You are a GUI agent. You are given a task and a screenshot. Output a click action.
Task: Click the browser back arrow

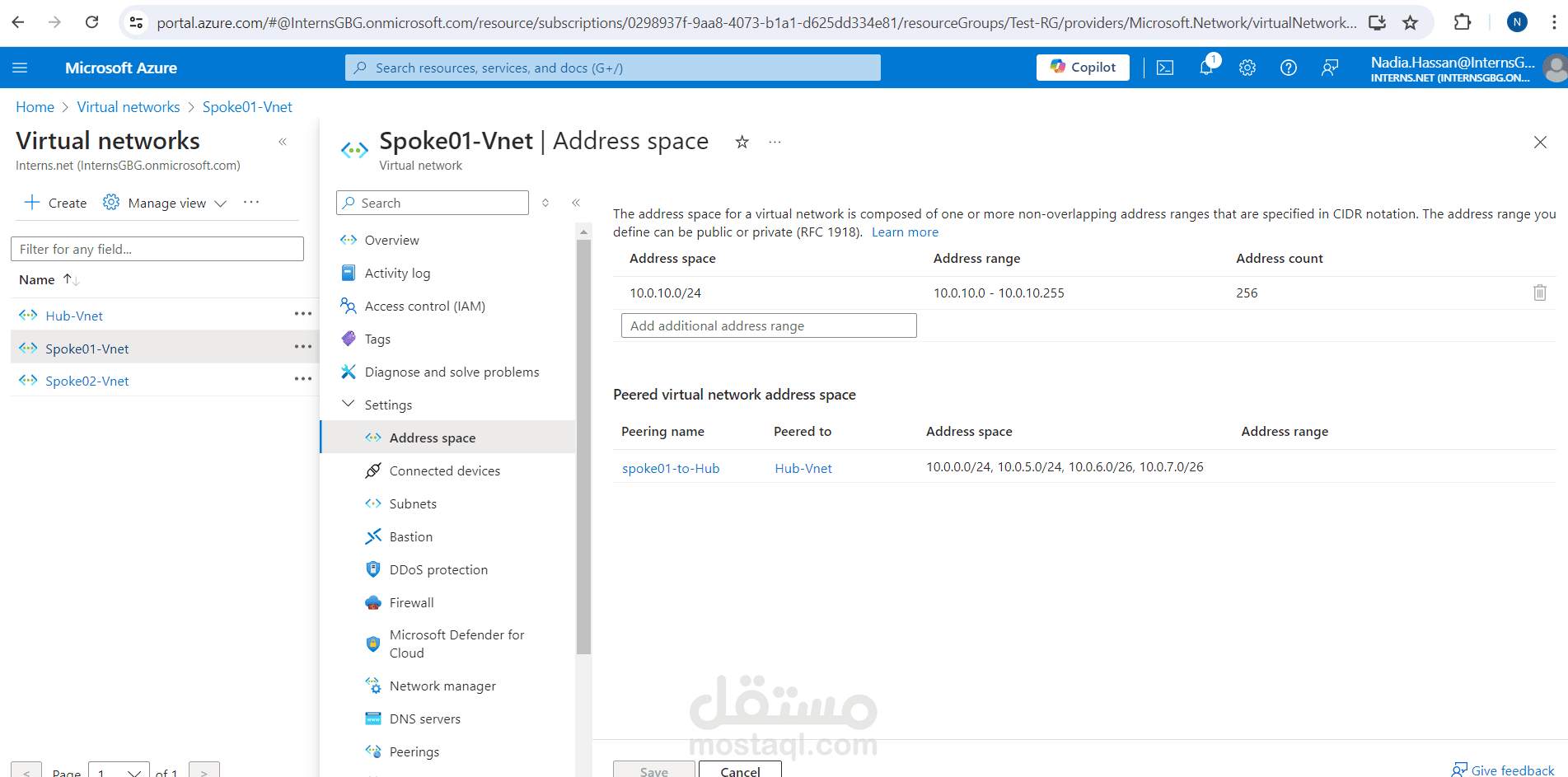pyautogui.click(x=18, y=22)
